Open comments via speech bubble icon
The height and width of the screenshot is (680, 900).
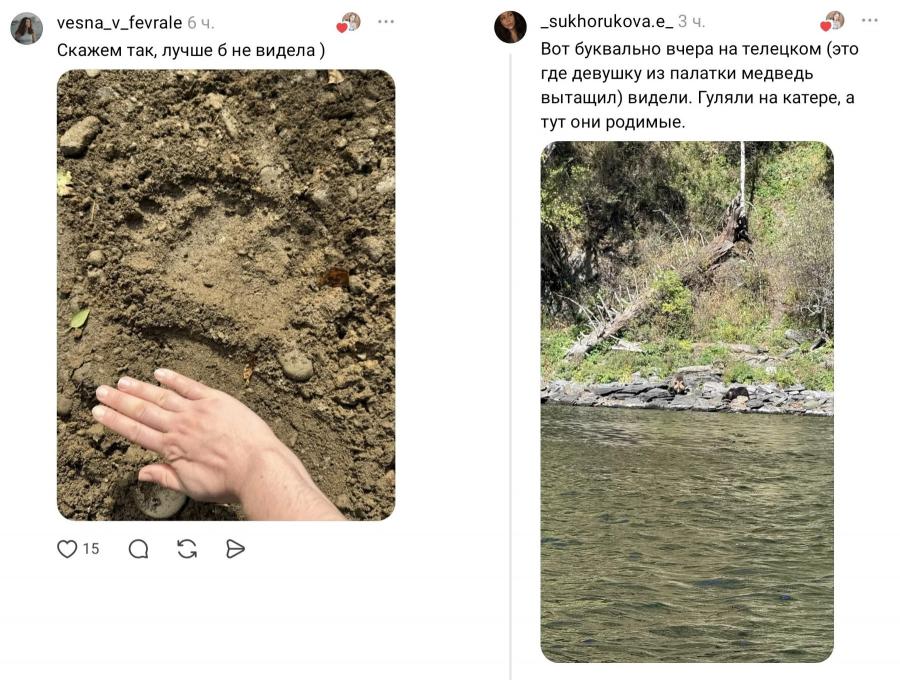pyautogui.click(x=138, y=549)
